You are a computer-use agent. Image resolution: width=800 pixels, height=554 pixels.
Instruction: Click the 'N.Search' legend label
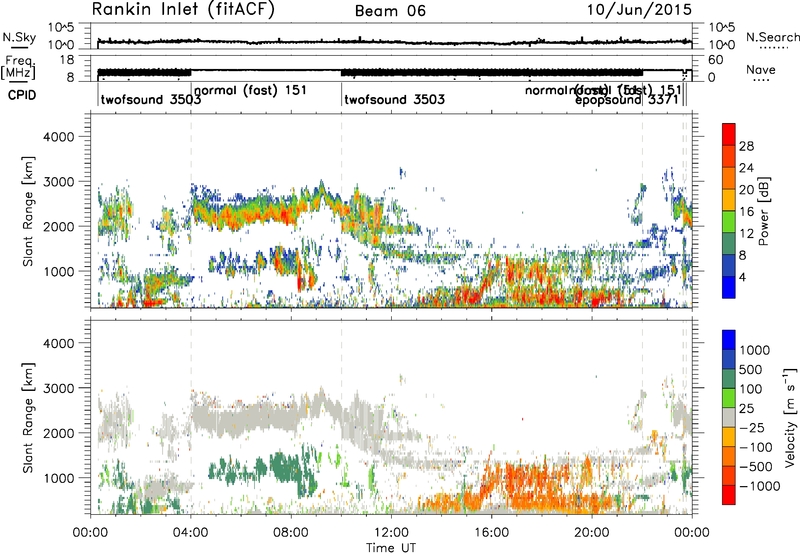tap(772, 37)
